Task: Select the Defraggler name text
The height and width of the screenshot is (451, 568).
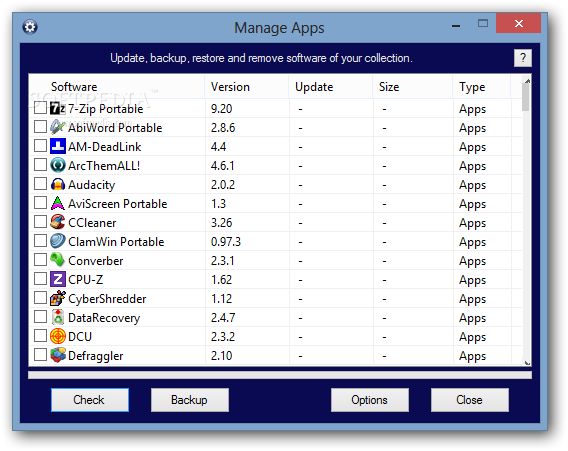Action: [x=96, y=356]
